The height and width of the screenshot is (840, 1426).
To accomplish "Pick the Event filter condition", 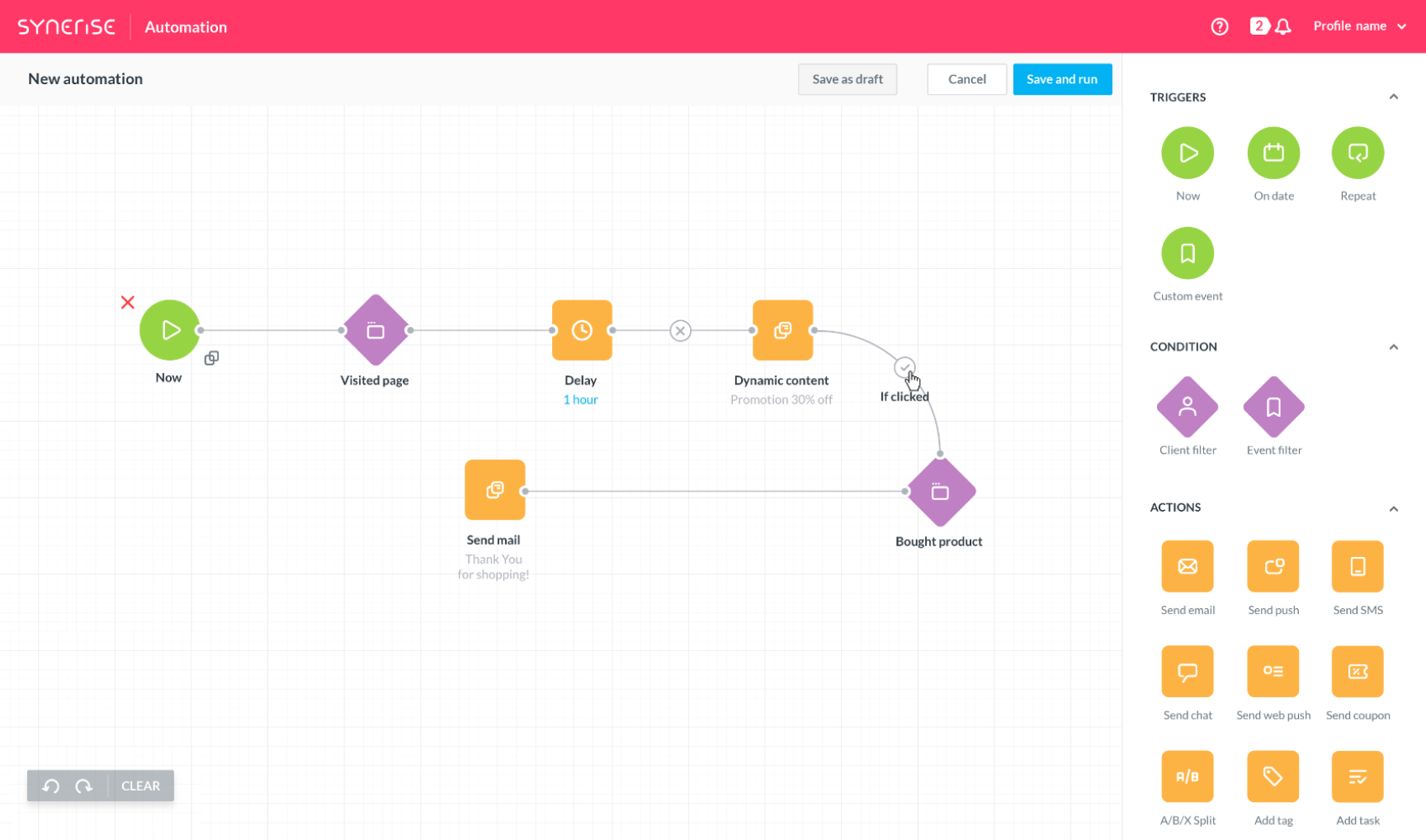I will pos(1273,407).
